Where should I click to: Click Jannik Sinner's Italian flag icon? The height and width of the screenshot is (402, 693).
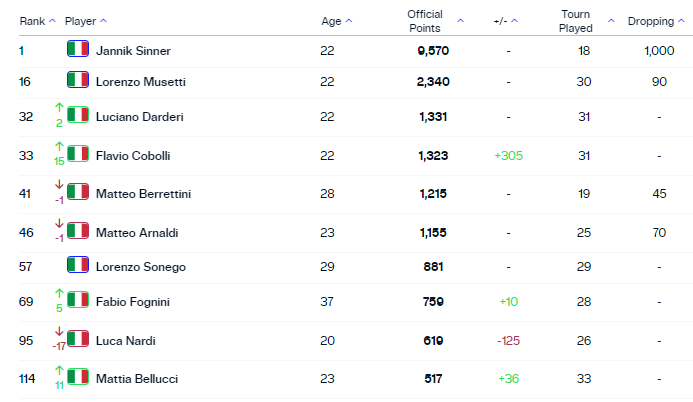point(78,49)
